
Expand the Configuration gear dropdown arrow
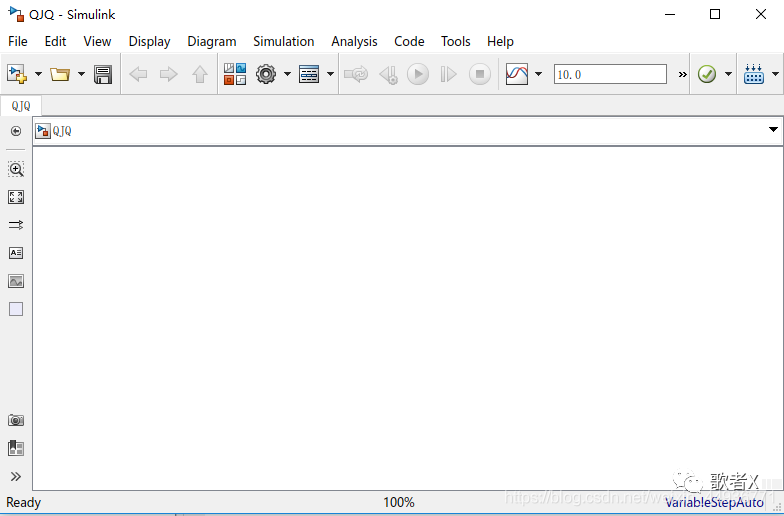point(287,74)
